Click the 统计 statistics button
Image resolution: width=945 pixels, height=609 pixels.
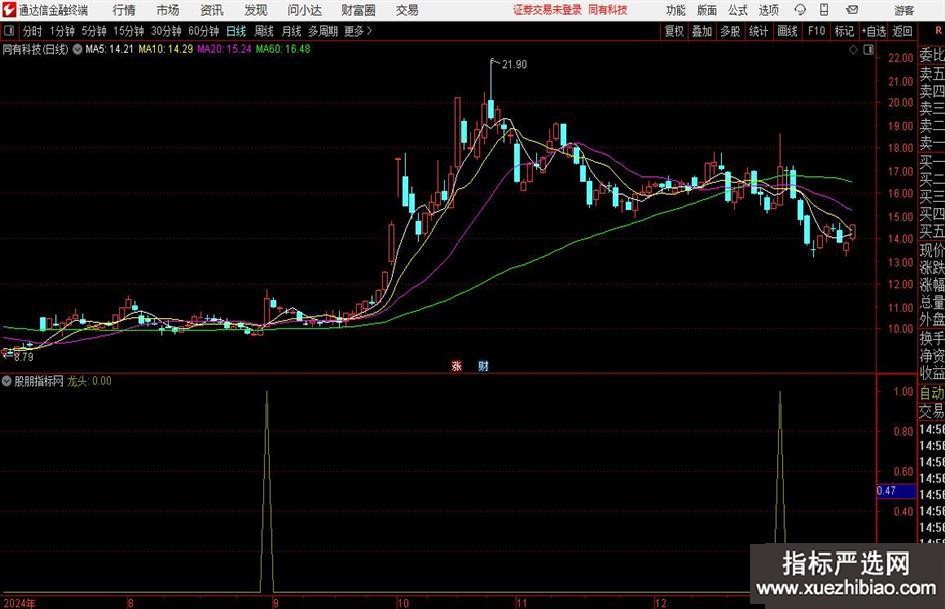tap(758, 31)
